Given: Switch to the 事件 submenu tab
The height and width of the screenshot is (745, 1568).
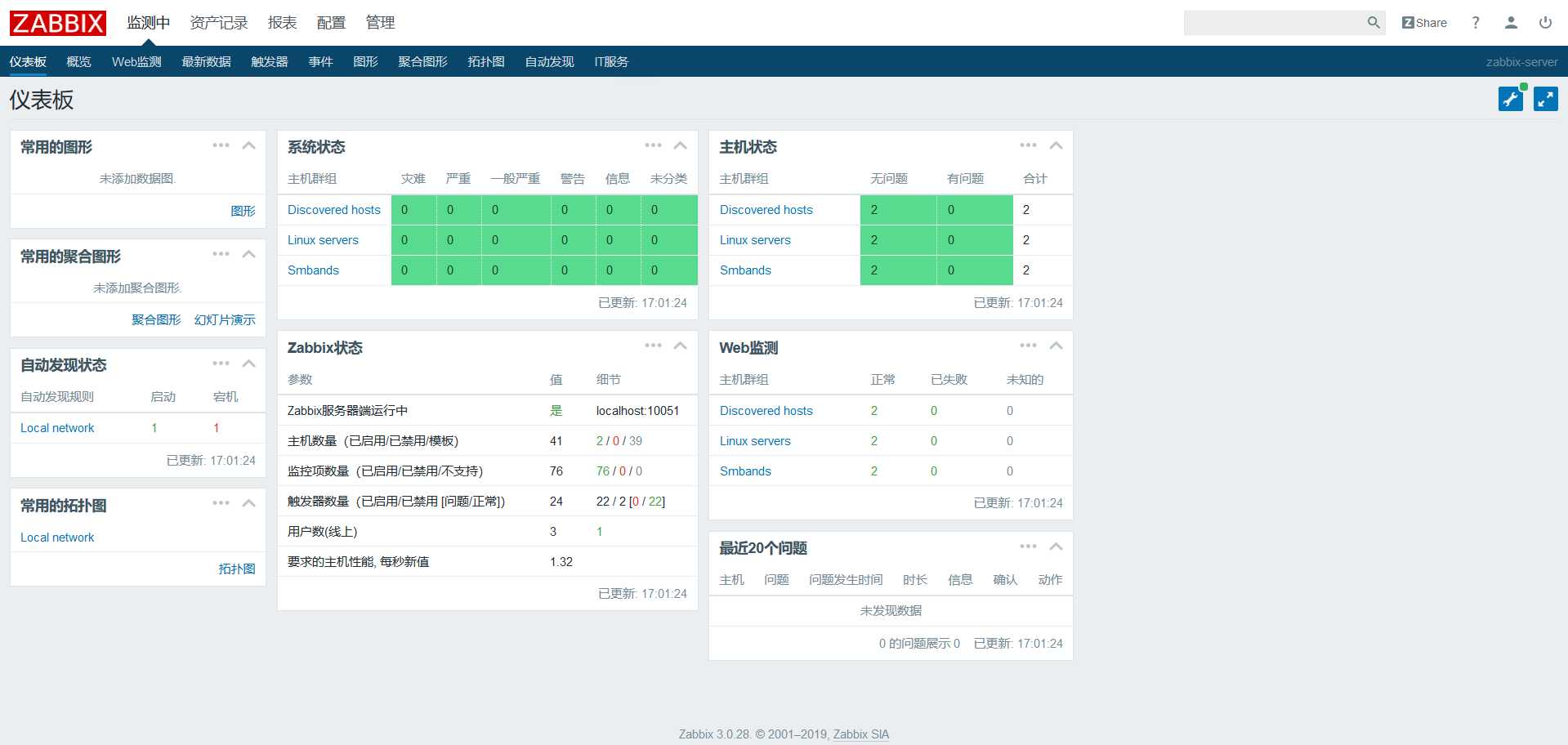Looking at the screenshot, I should tap(320, 62).
